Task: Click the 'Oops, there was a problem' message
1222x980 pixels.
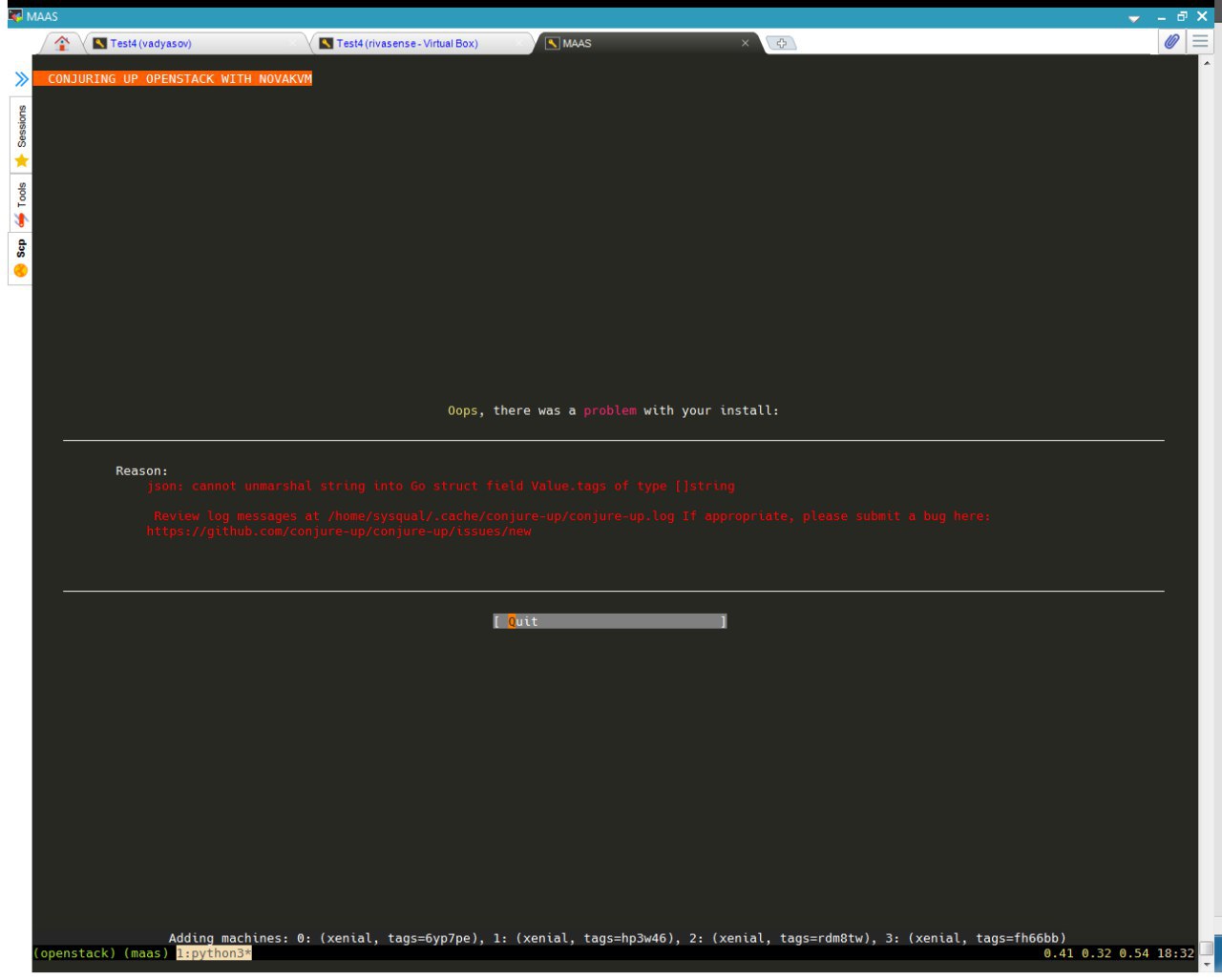Action: (613, 410)
